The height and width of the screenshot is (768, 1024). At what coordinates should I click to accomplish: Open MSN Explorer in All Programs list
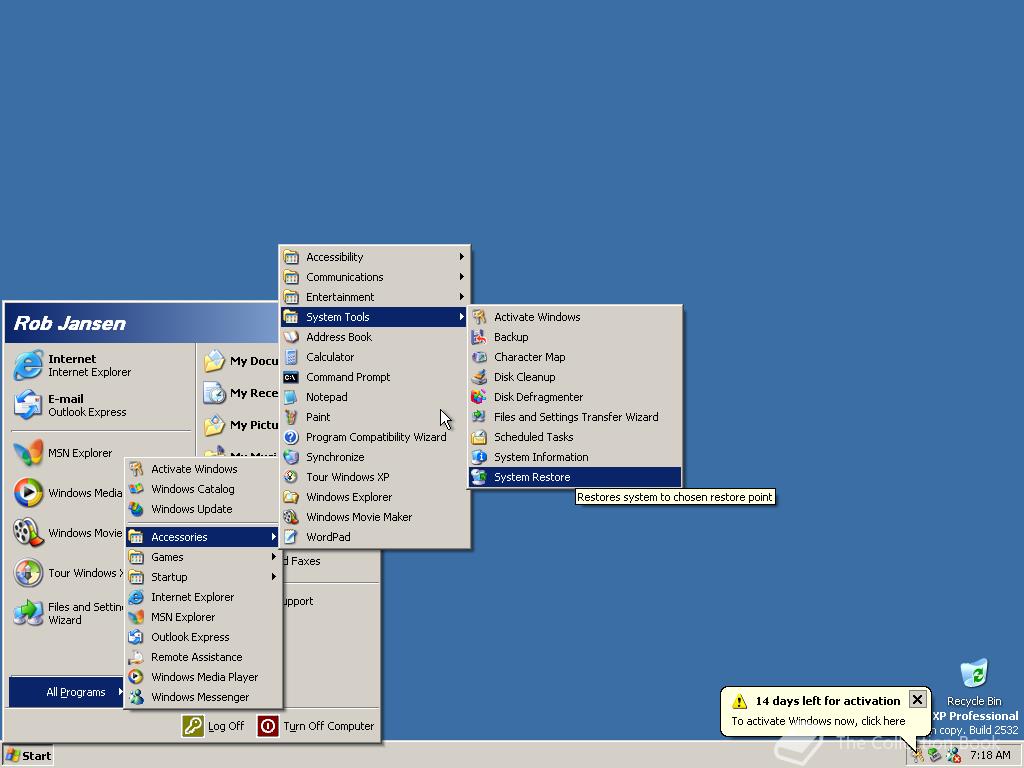pos(203,617)
